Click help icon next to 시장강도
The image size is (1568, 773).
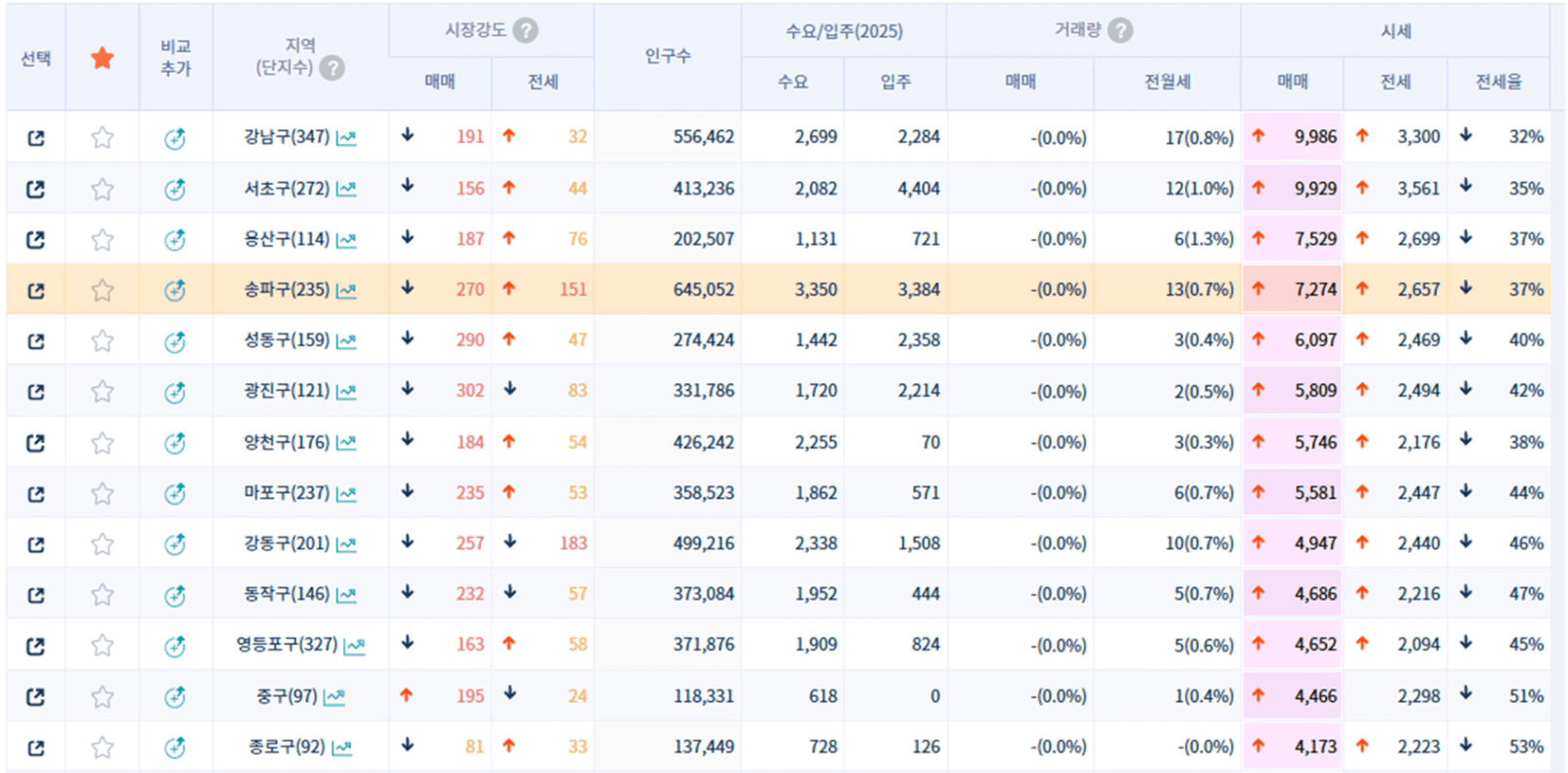525,31
